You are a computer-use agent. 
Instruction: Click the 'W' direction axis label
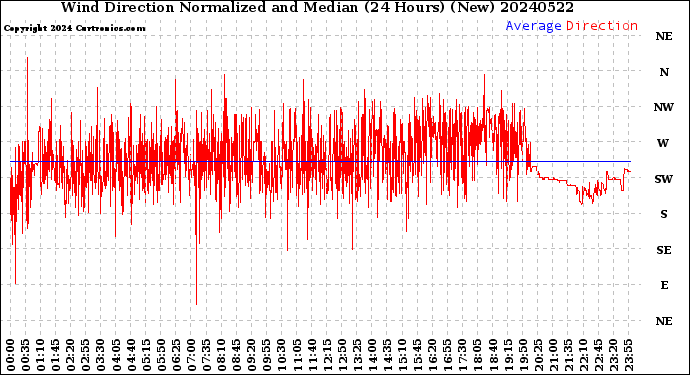pyautogui.click(x=663, y=143)
